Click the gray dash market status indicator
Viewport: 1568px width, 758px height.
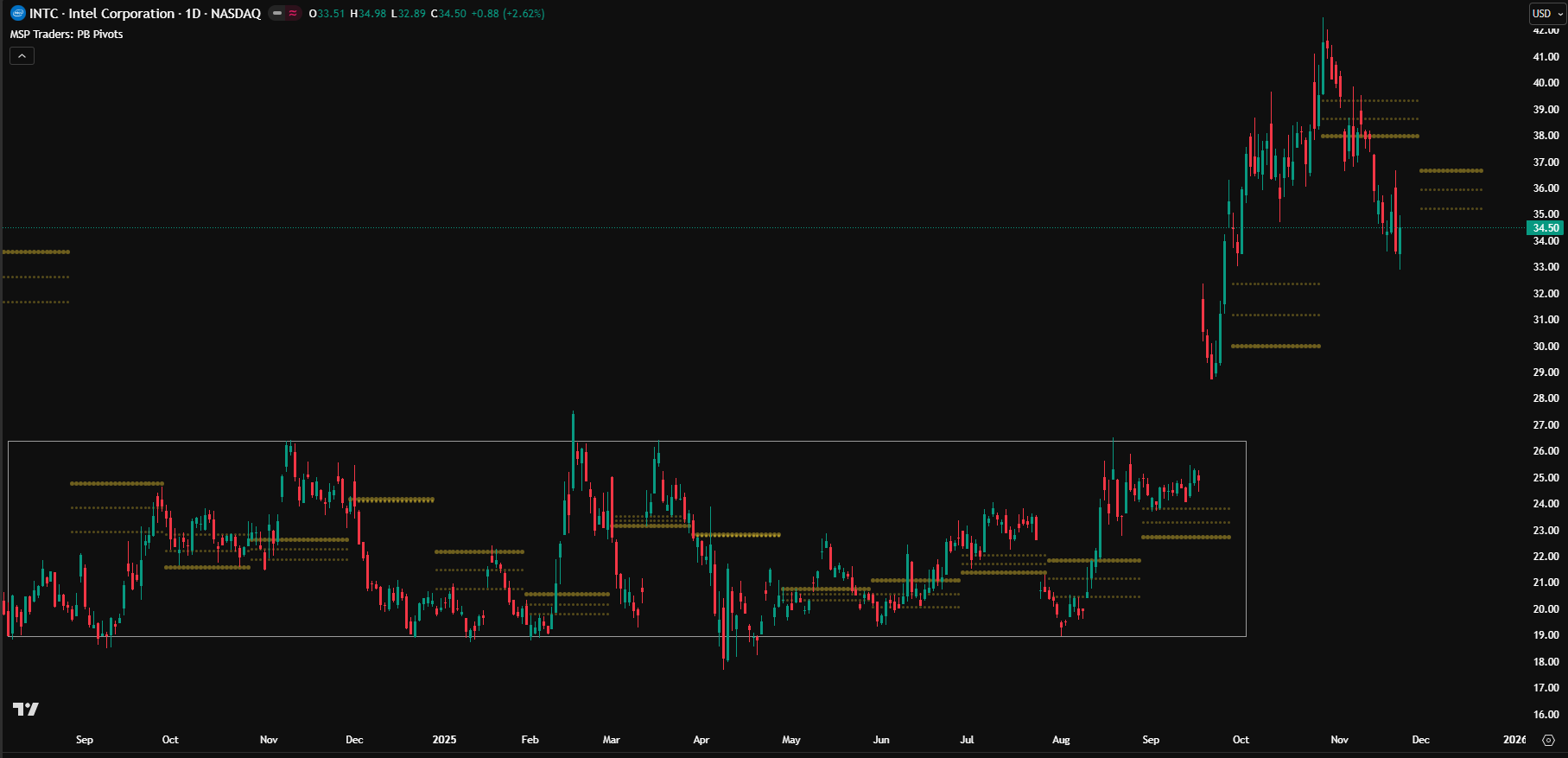(x=277, y=13)
